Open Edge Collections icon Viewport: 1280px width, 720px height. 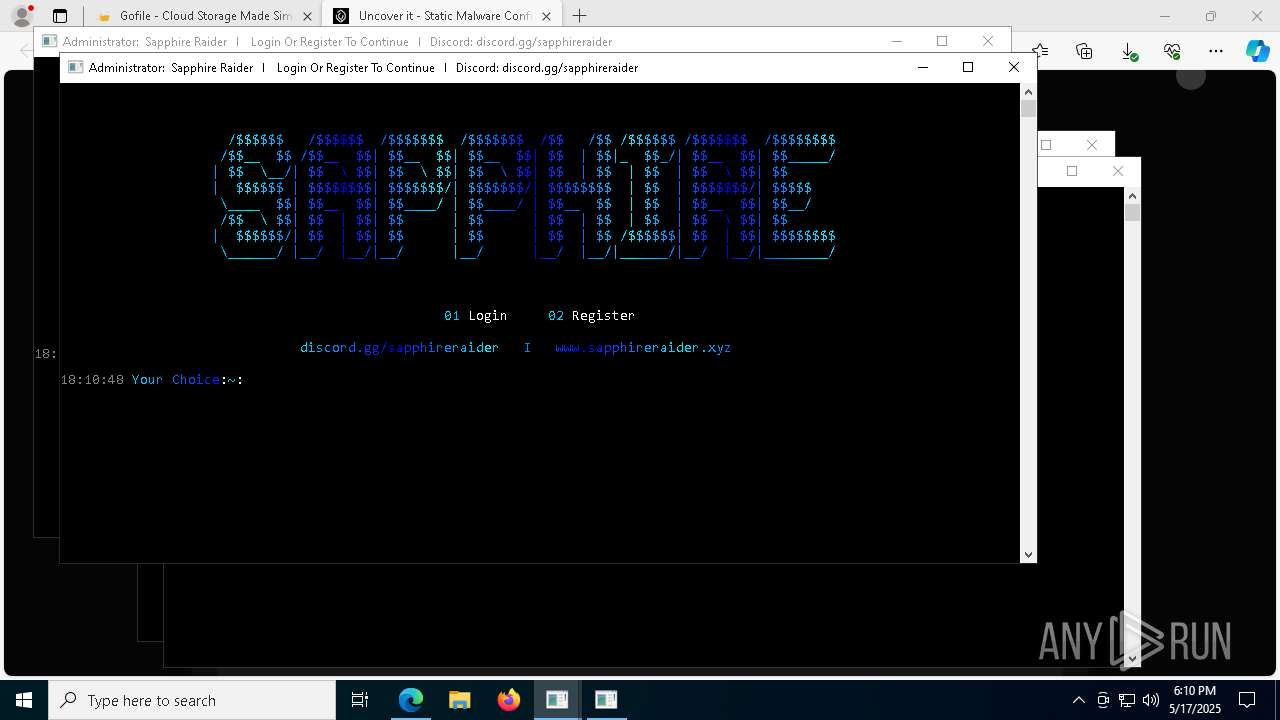[1084, 51]
